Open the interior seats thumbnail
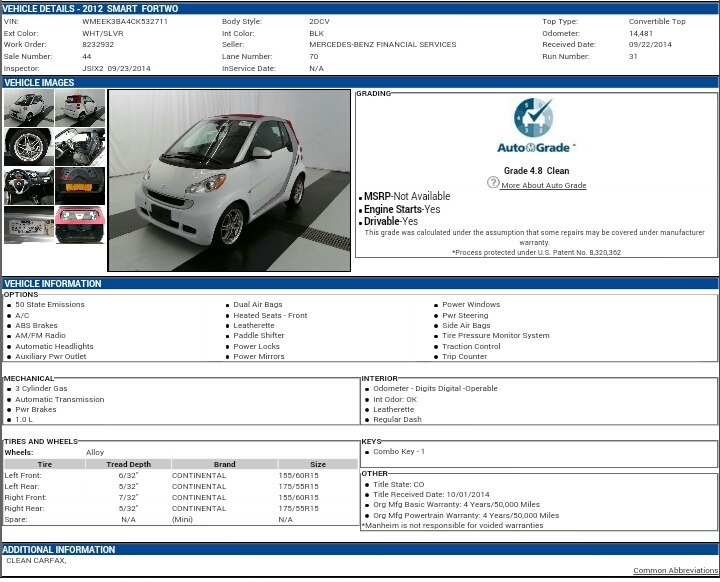Image resolution: width=720 pixels, height=582 pixels. (80, 147)
